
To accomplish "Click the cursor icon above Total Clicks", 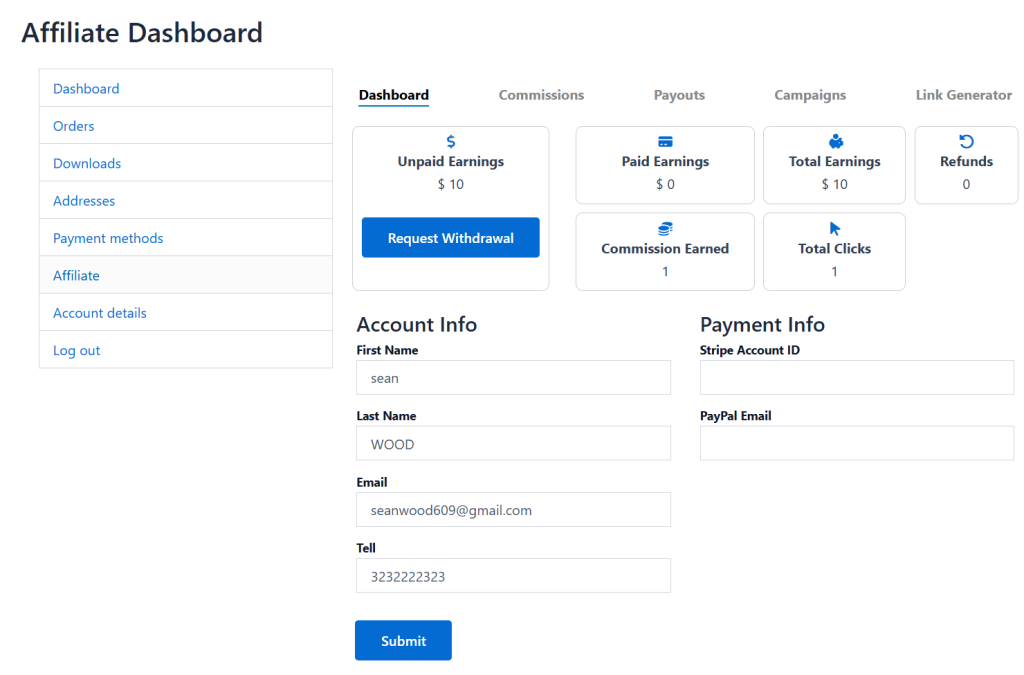I will click(x=835, y=229).
